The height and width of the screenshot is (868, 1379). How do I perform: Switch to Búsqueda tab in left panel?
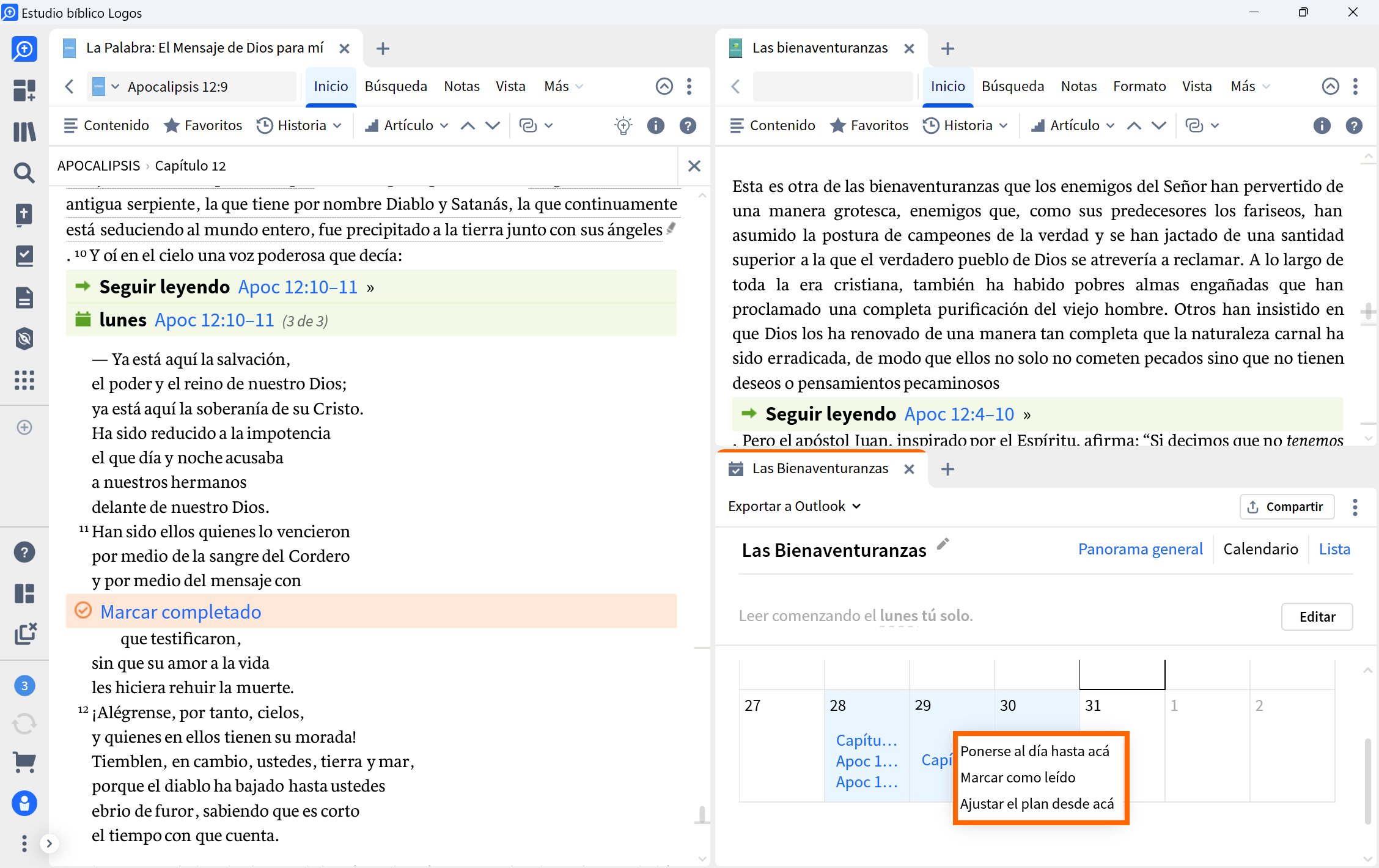(395, 86)
